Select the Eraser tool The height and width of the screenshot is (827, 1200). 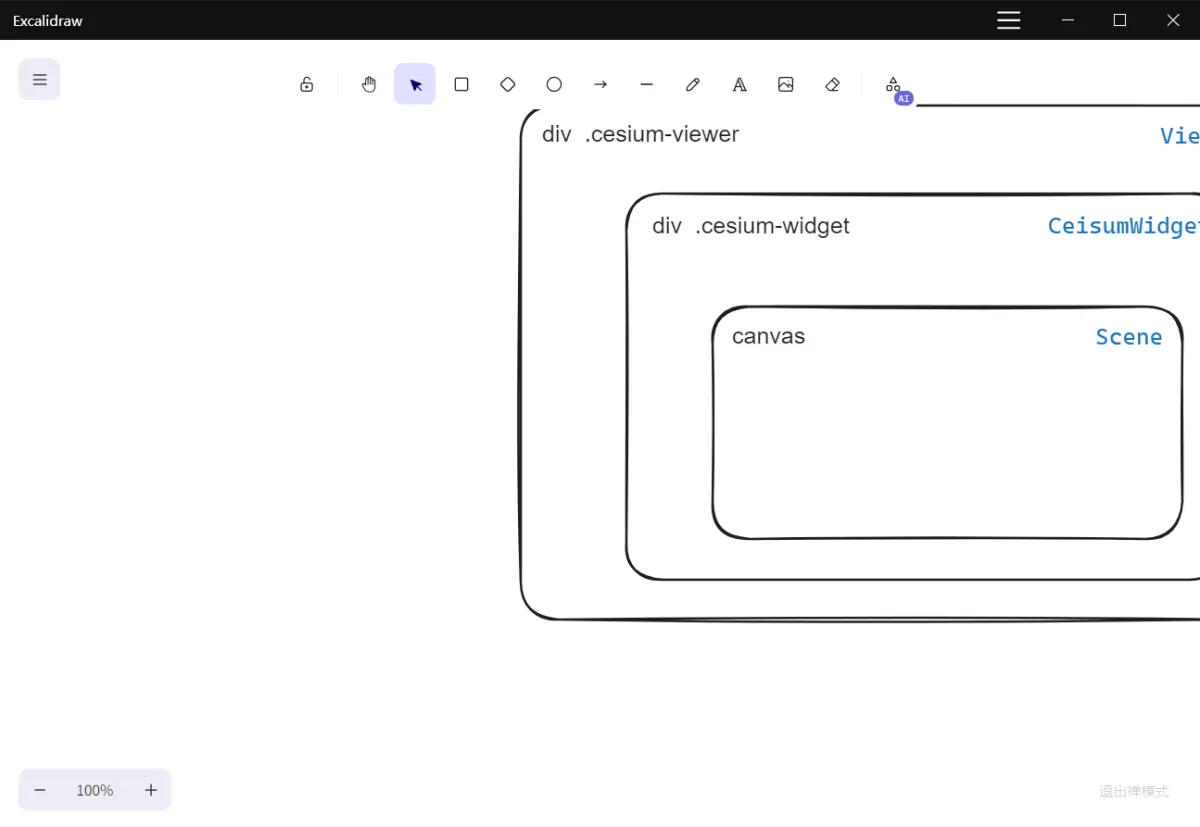832,84
